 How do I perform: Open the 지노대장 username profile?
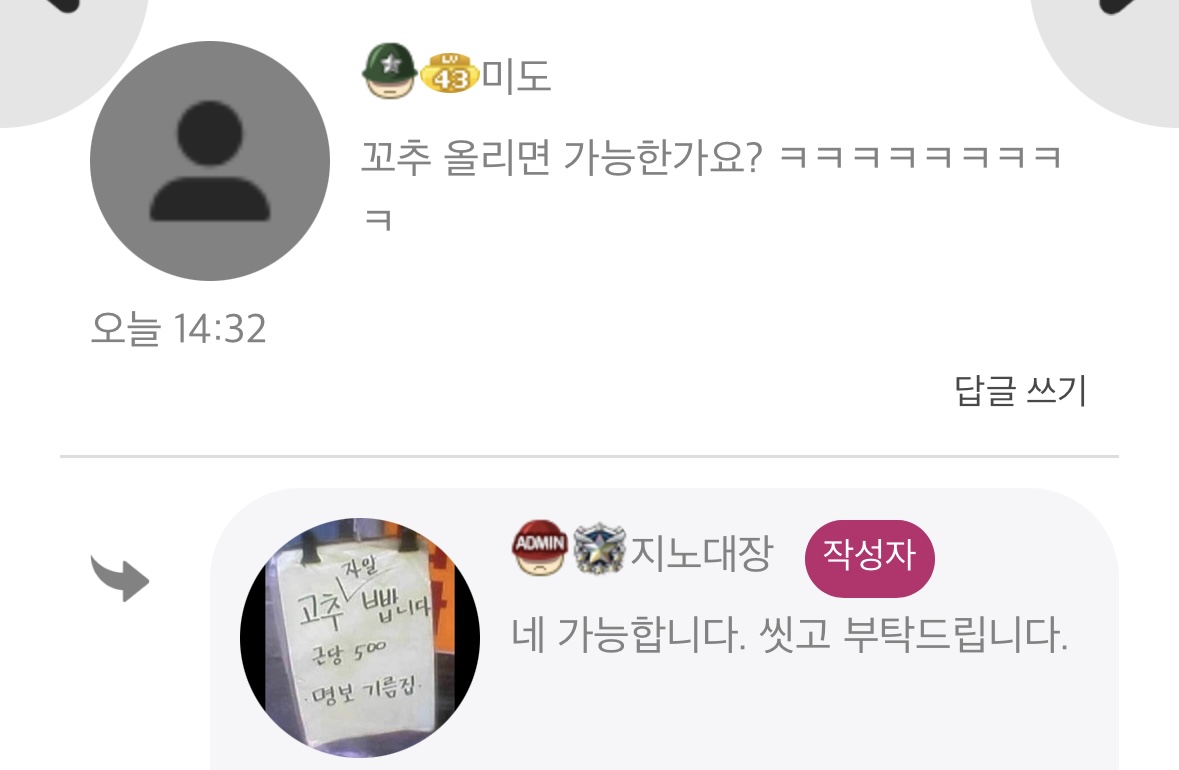(701, 553)
